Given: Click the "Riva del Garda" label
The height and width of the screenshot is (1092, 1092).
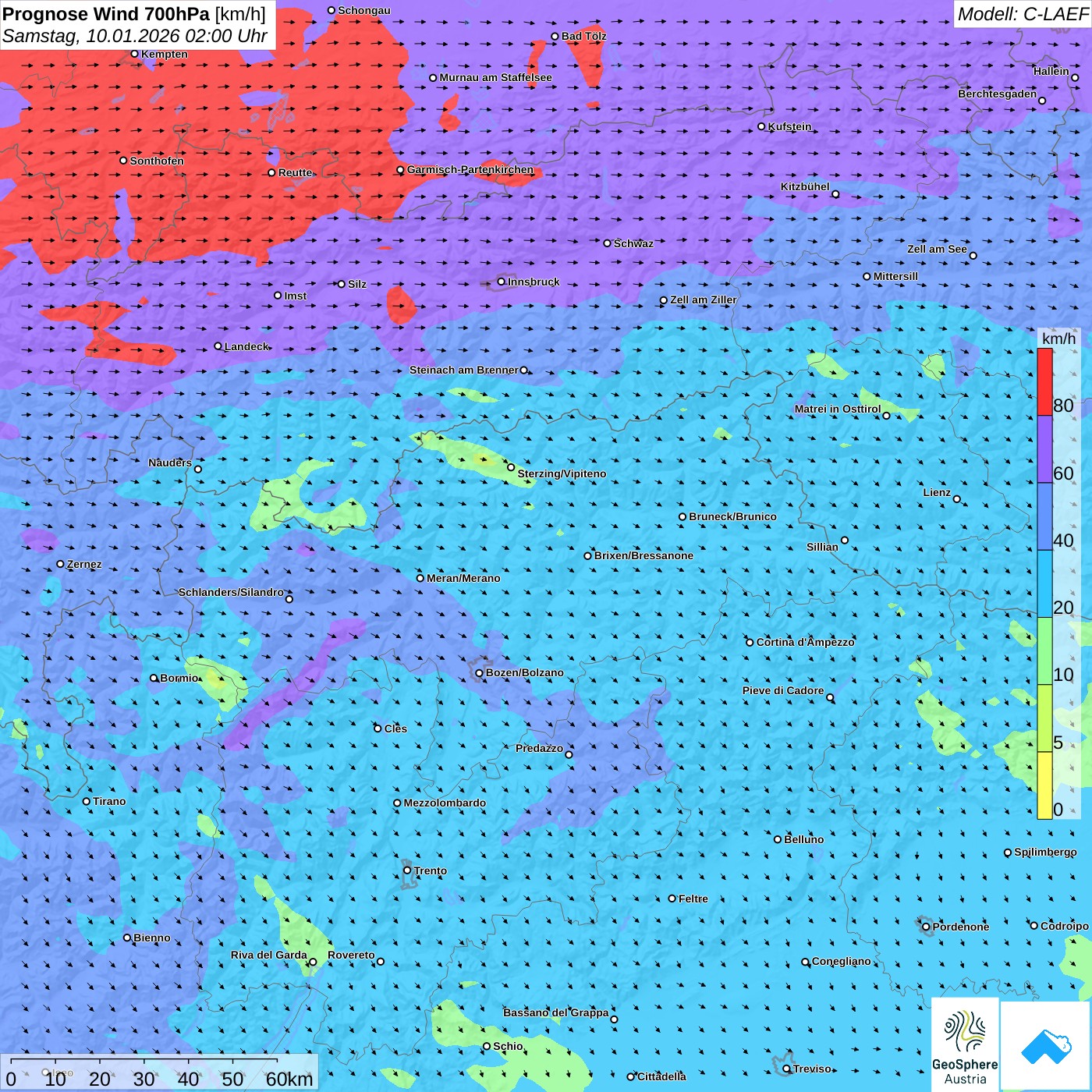Looking at the screenshot, I should point(269,955).
